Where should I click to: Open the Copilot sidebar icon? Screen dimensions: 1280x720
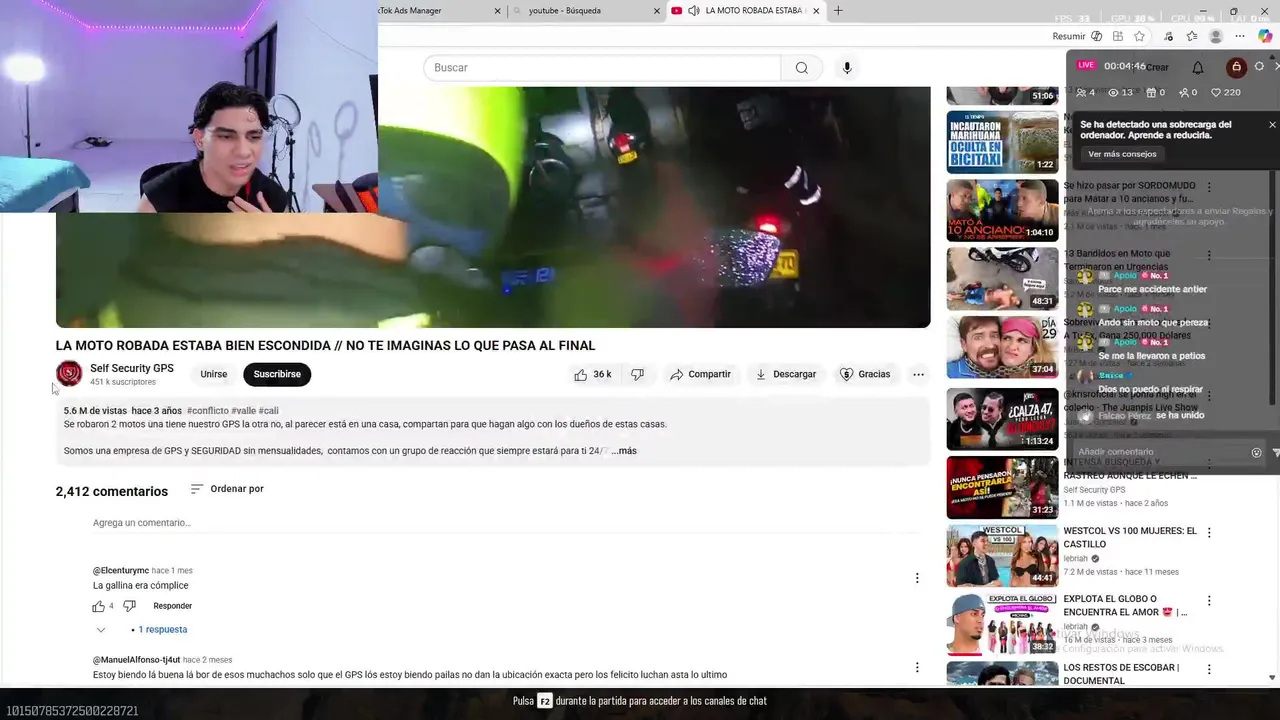pos(1265,36)
